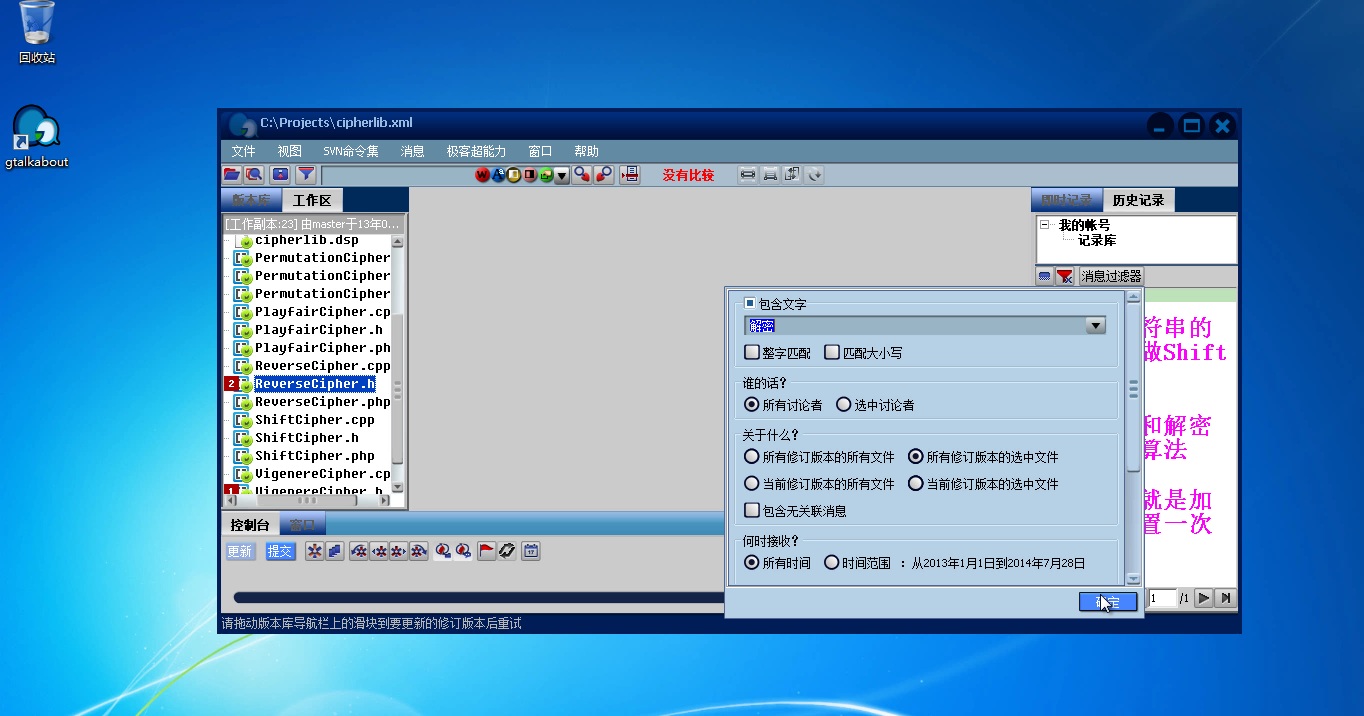Select 当前修订版本的所有文件 radio option
The image size is (1364, 716).
coord(752,484)
